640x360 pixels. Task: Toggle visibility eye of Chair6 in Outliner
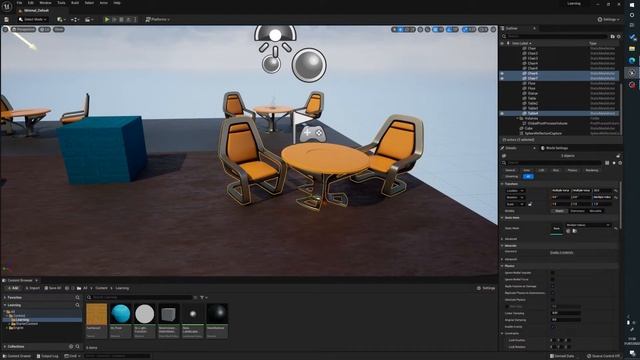[x=502, y=73]
